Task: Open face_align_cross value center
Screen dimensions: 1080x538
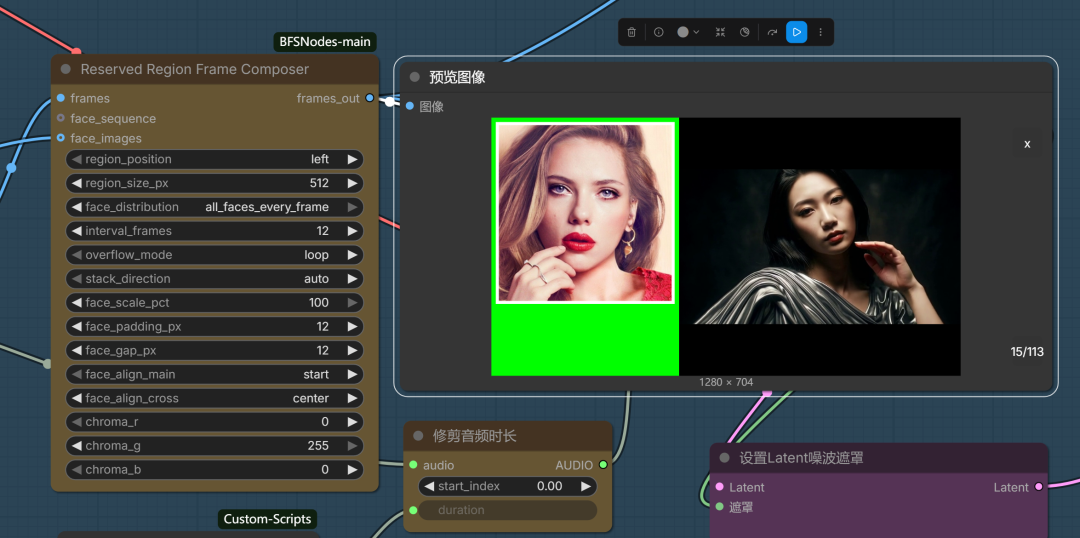Action: click(311, 398)
